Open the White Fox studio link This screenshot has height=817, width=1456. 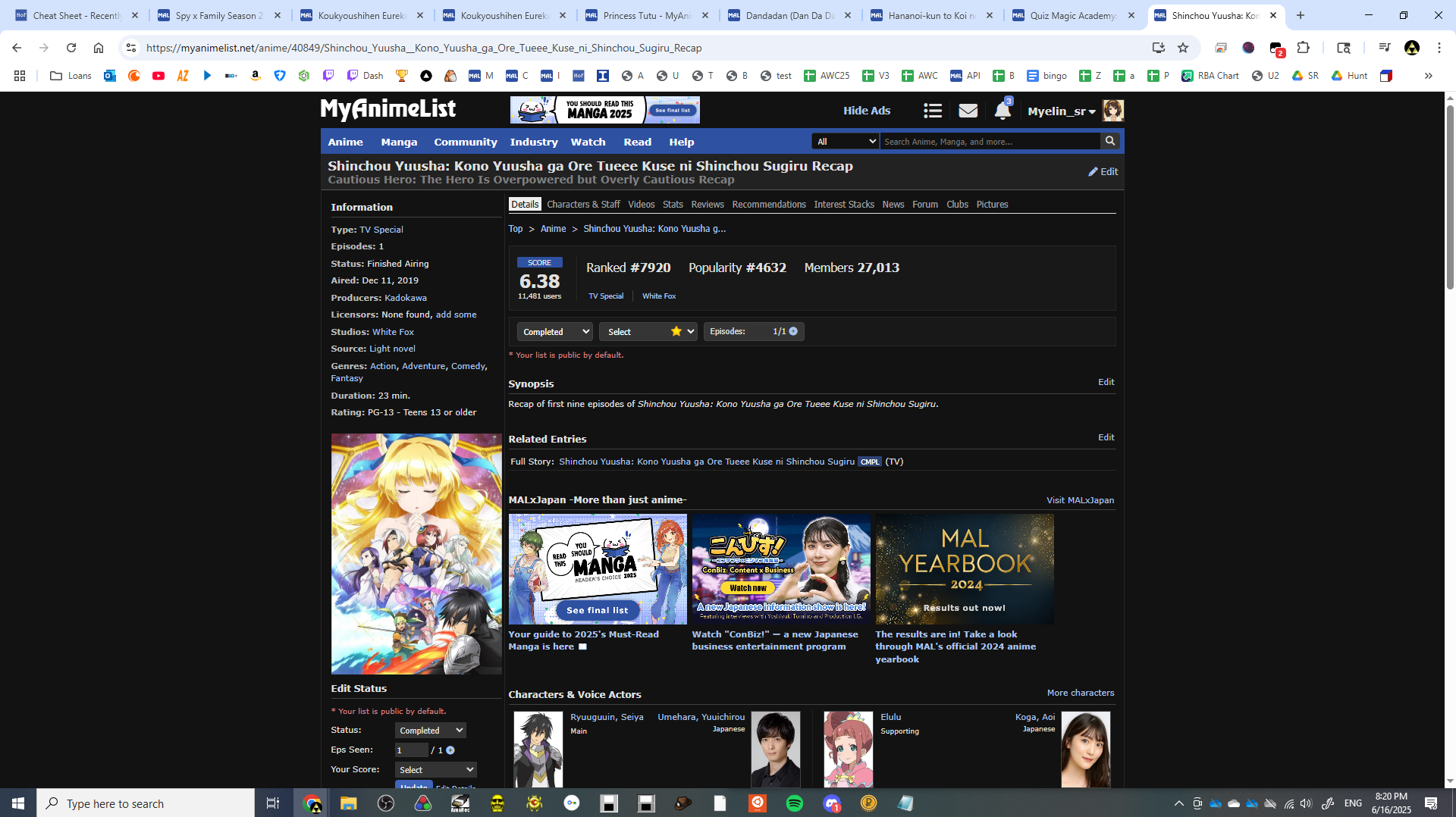tap(393, 332)
